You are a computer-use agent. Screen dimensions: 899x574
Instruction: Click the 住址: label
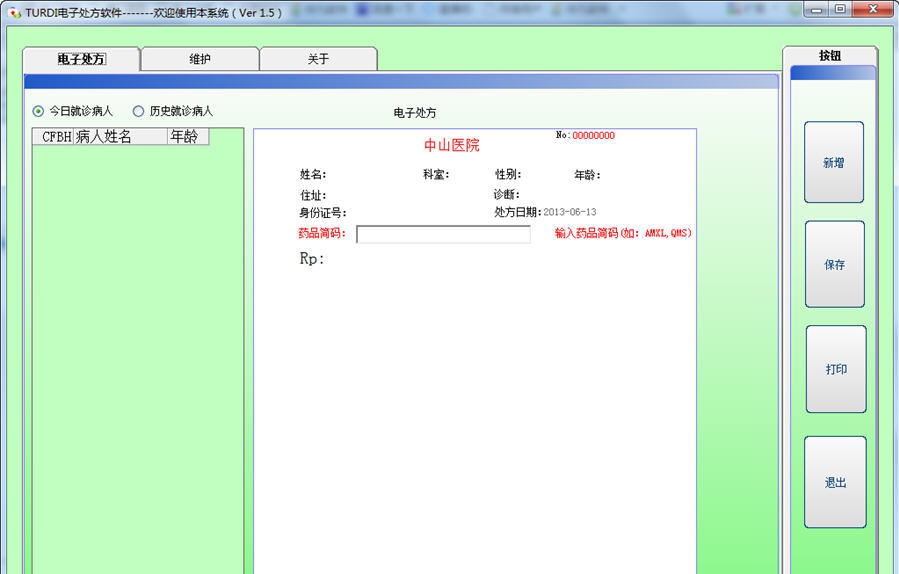pyautogui.click(x=313, y=195)
